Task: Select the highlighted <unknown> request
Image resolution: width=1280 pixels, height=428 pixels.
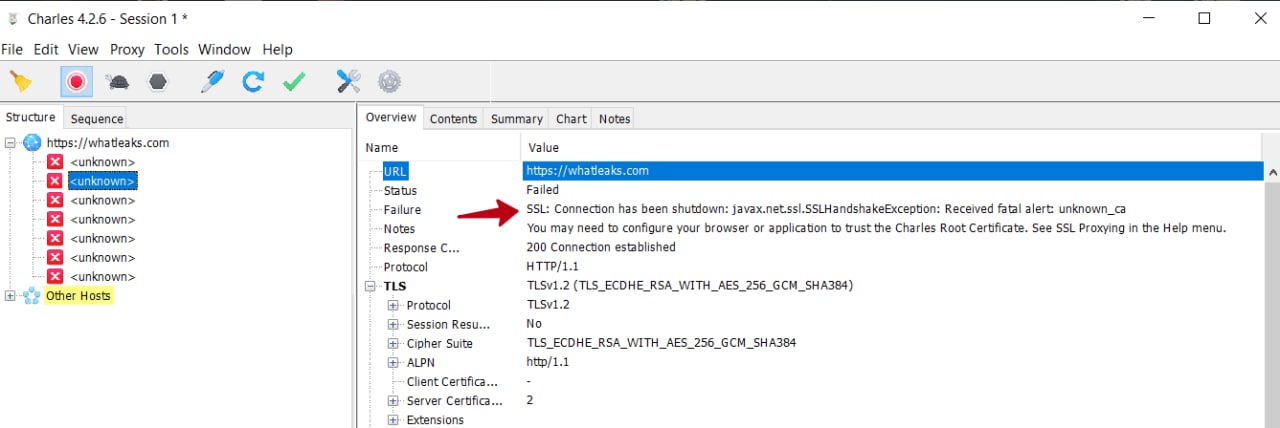Action: [x=102, y=181]
